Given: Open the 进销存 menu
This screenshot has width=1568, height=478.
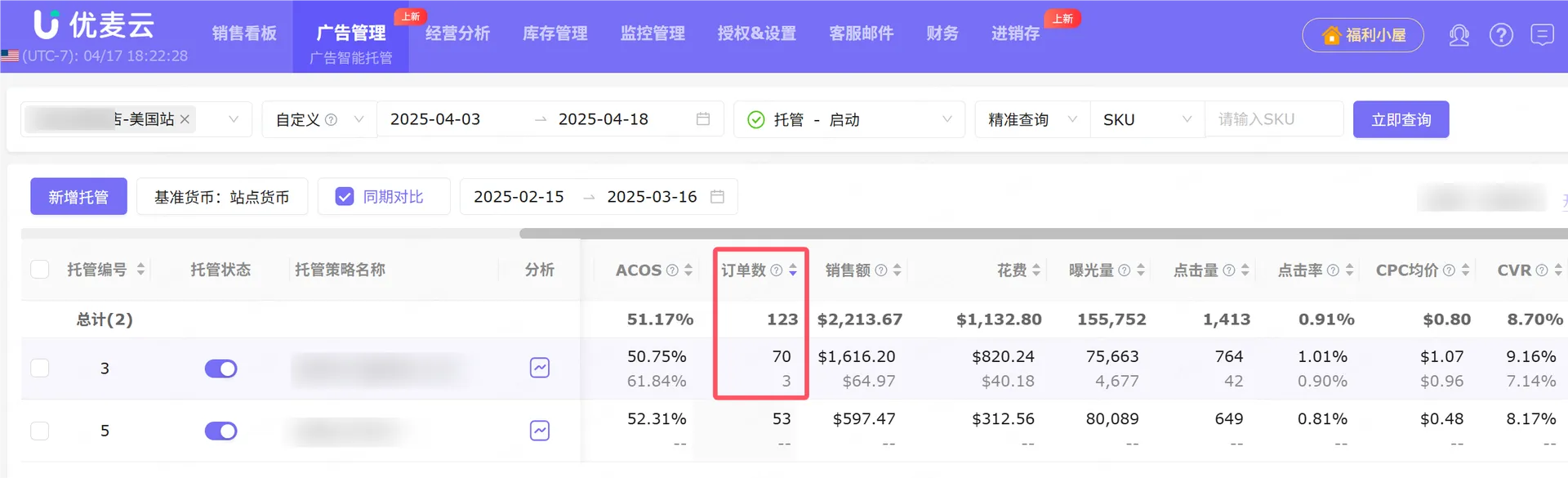Looking at the screenshot, I should point(1016,34).
